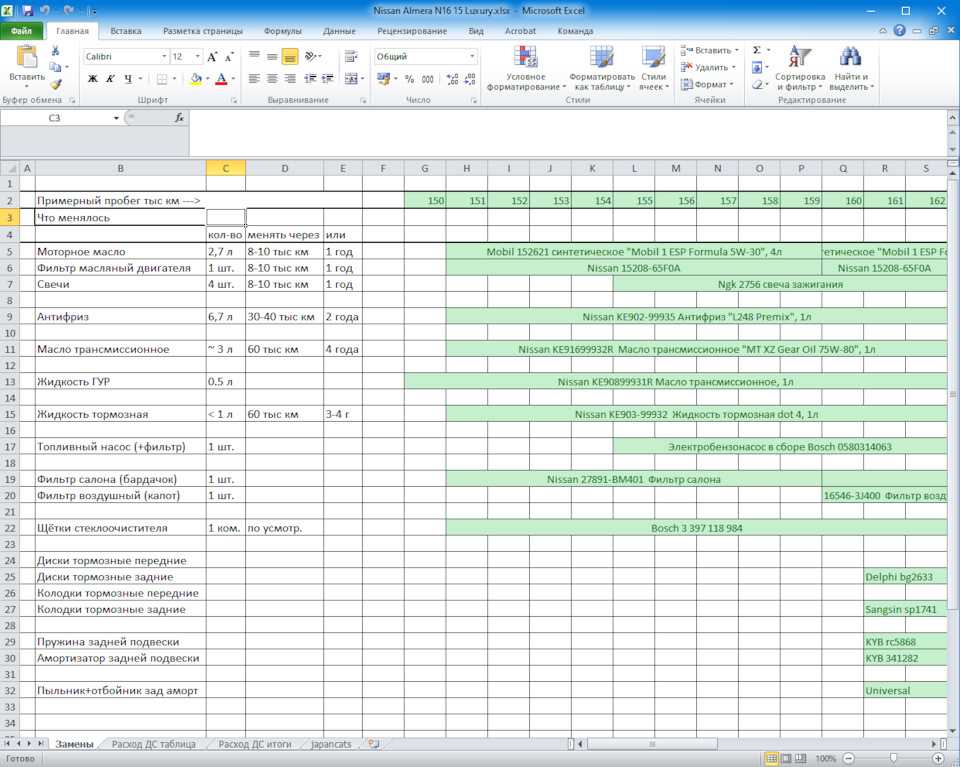Open the number format dropdown (Общий)
Viewport: 960px width, 767px height.
[472, 57]
